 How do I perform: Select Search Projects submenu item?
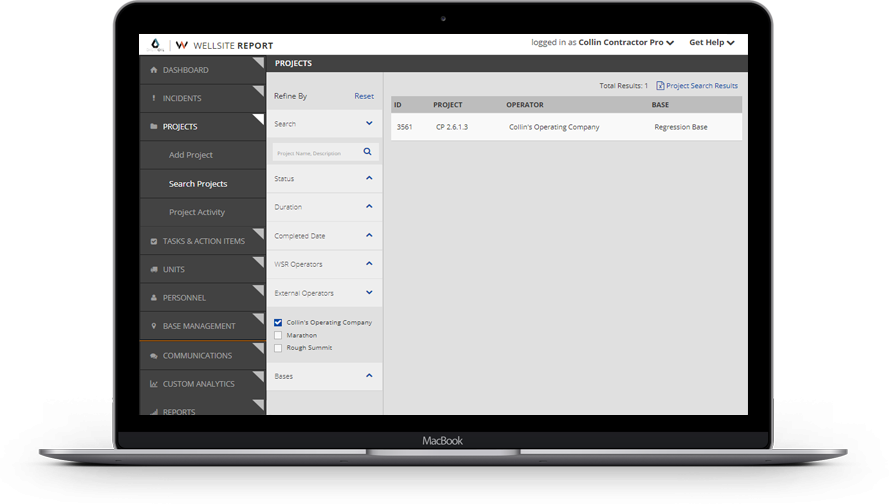[202, 184]
